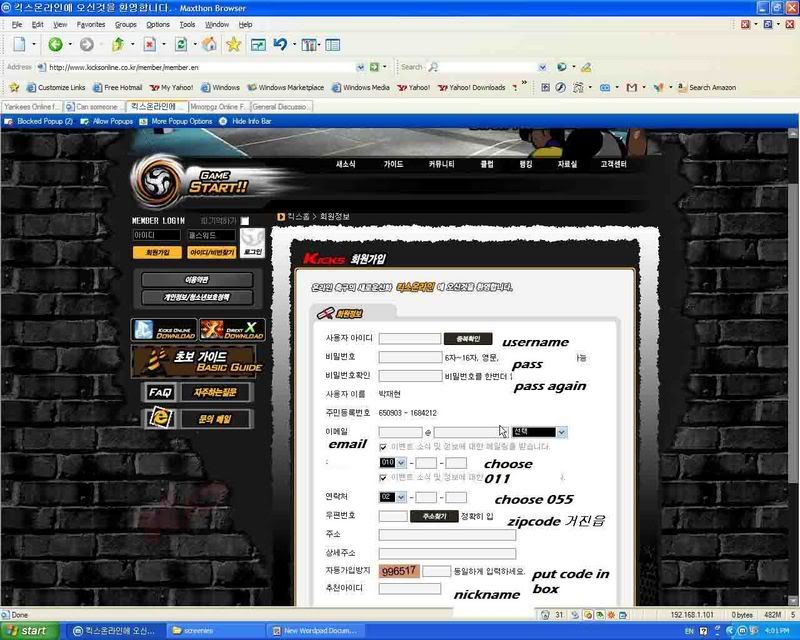Click the 중복확인 duplicate check button
The height and width of the screenshot is (640, 800).
[x=468, y=339]
